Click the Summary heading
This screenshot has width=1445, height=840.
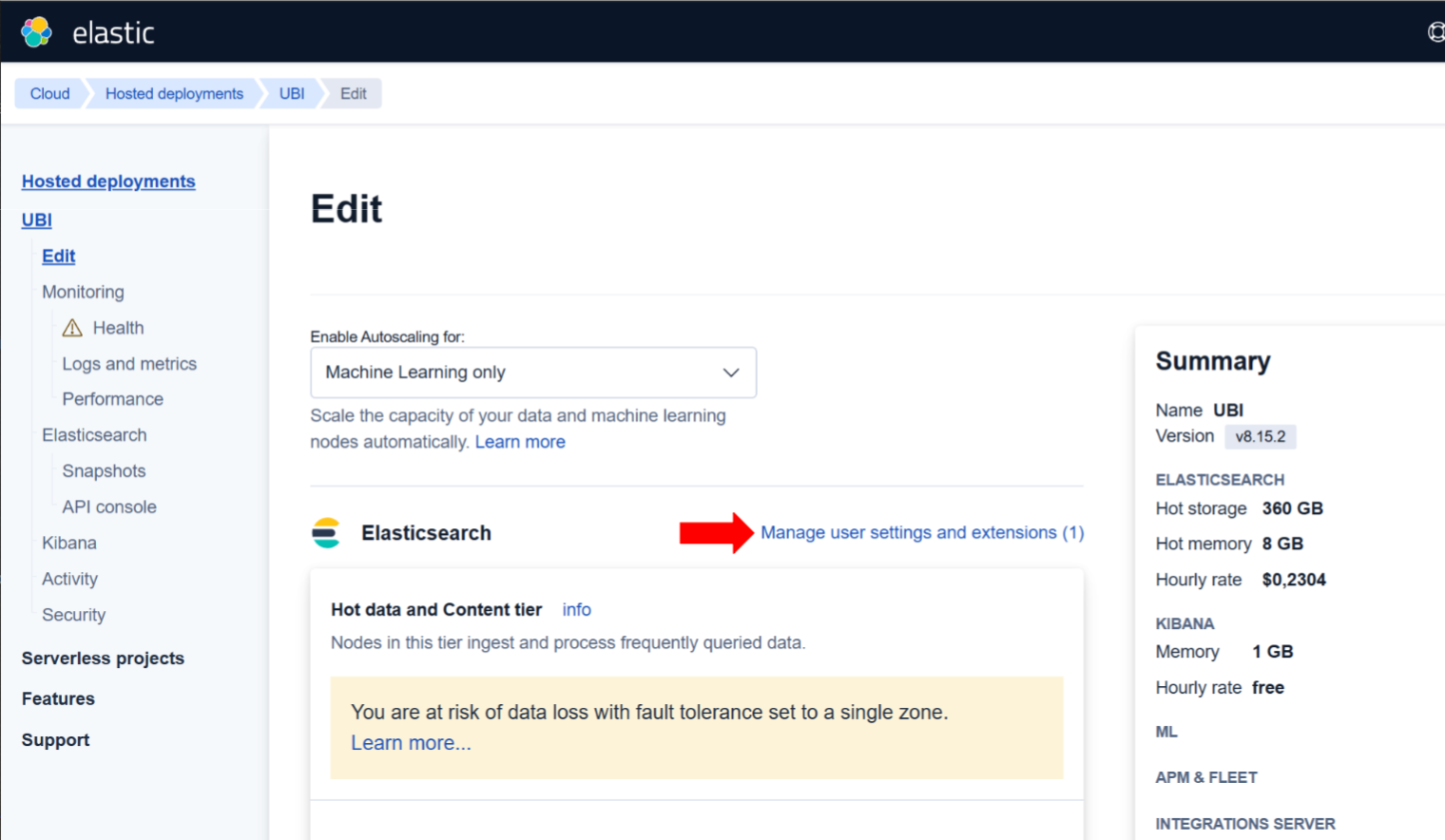pyautogui.click(x=1213, y=361)
